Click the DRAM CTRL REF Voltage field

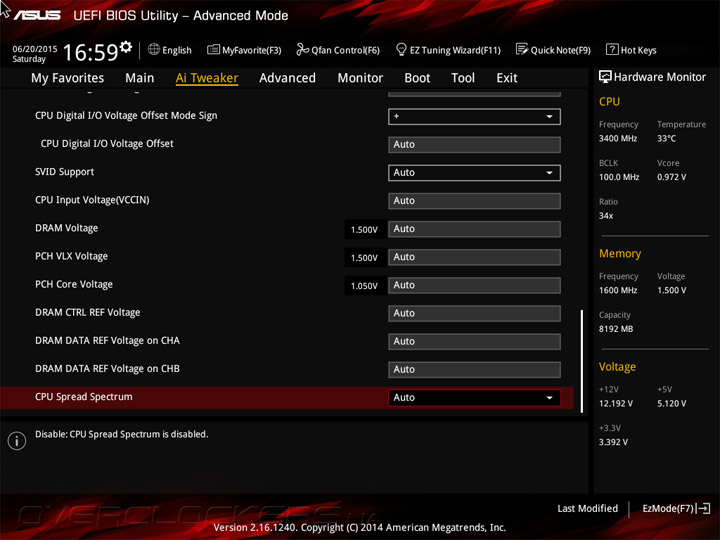pyautogui.click(x=474, y=313)
